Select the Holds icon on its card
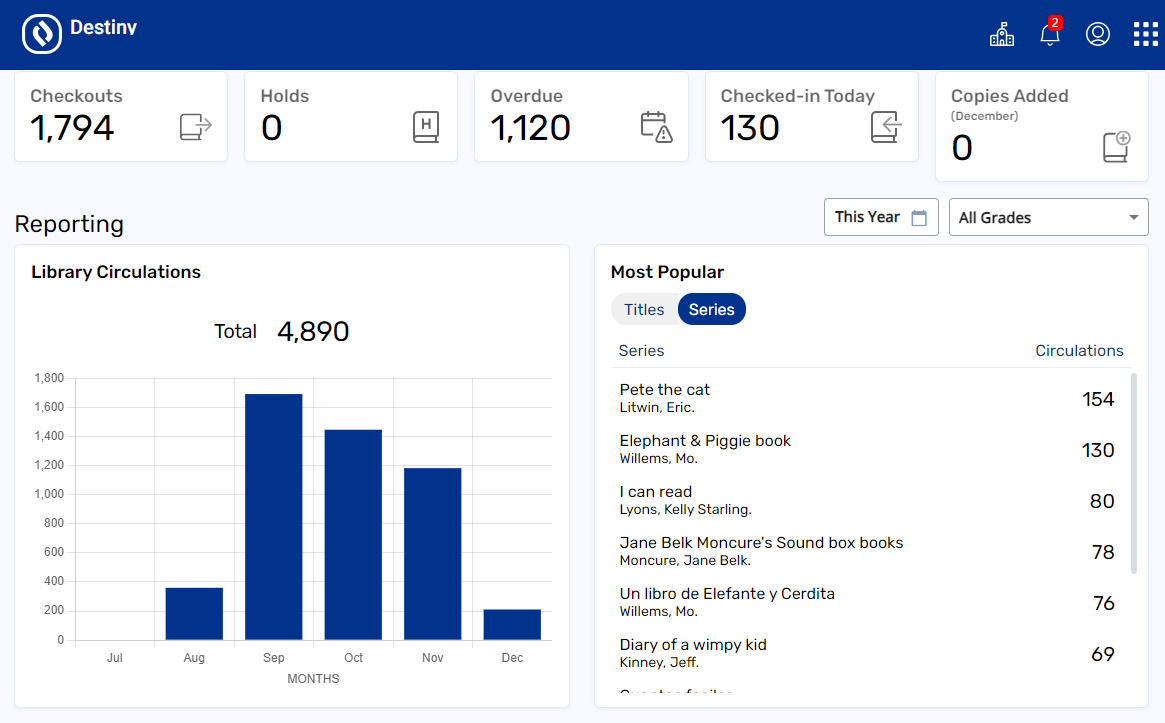Screen dimensions: 1165x723 point(426,126)
